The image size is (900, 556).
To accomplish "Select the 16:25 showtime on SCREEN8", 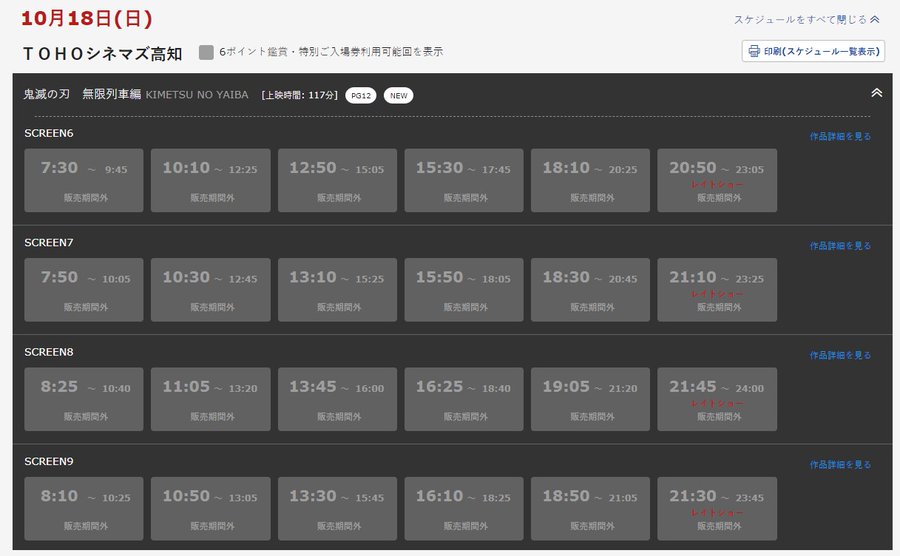I will (464, 399).
